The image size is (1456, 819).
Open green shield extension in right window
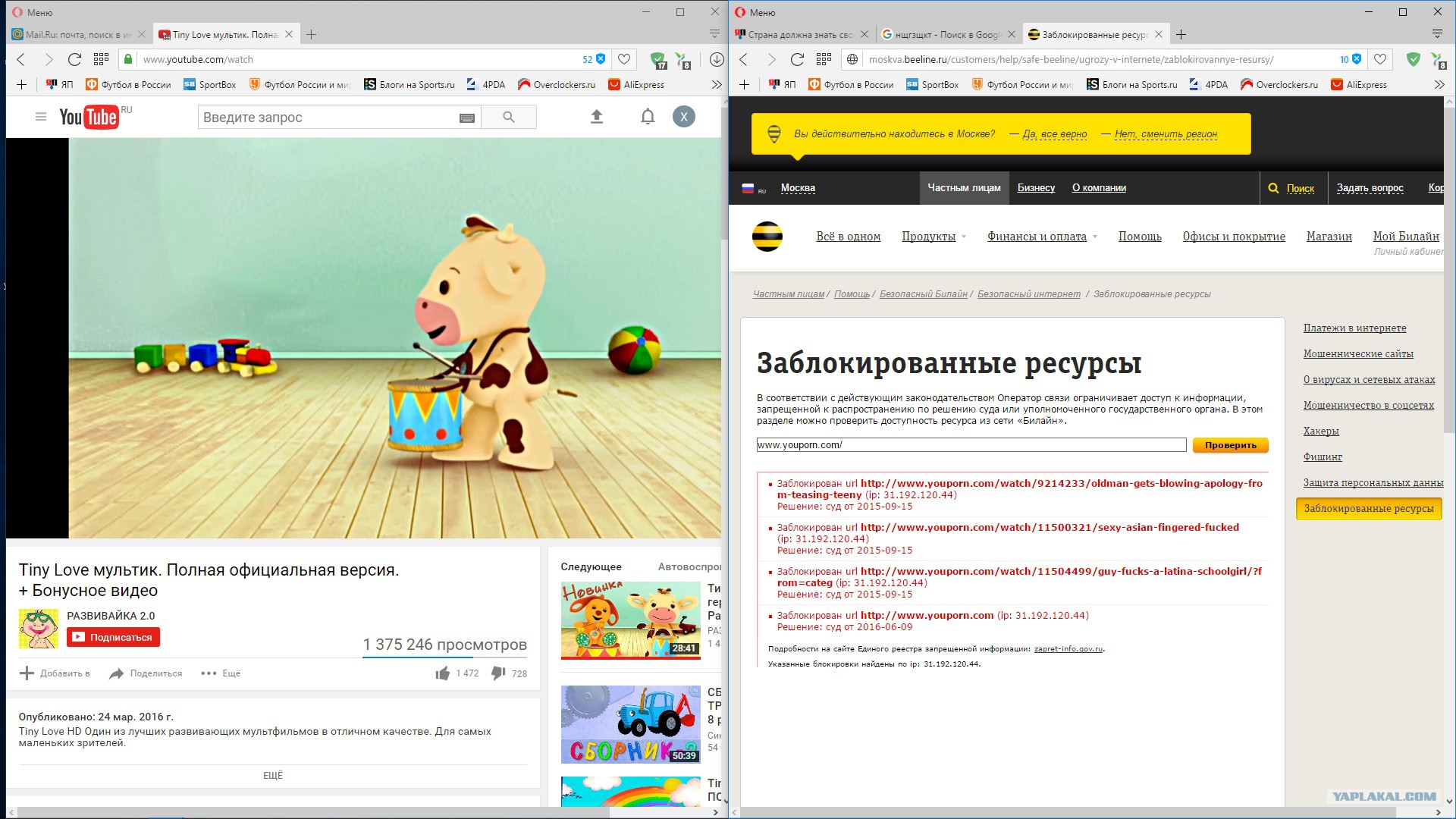click(x=1413, y=59)
